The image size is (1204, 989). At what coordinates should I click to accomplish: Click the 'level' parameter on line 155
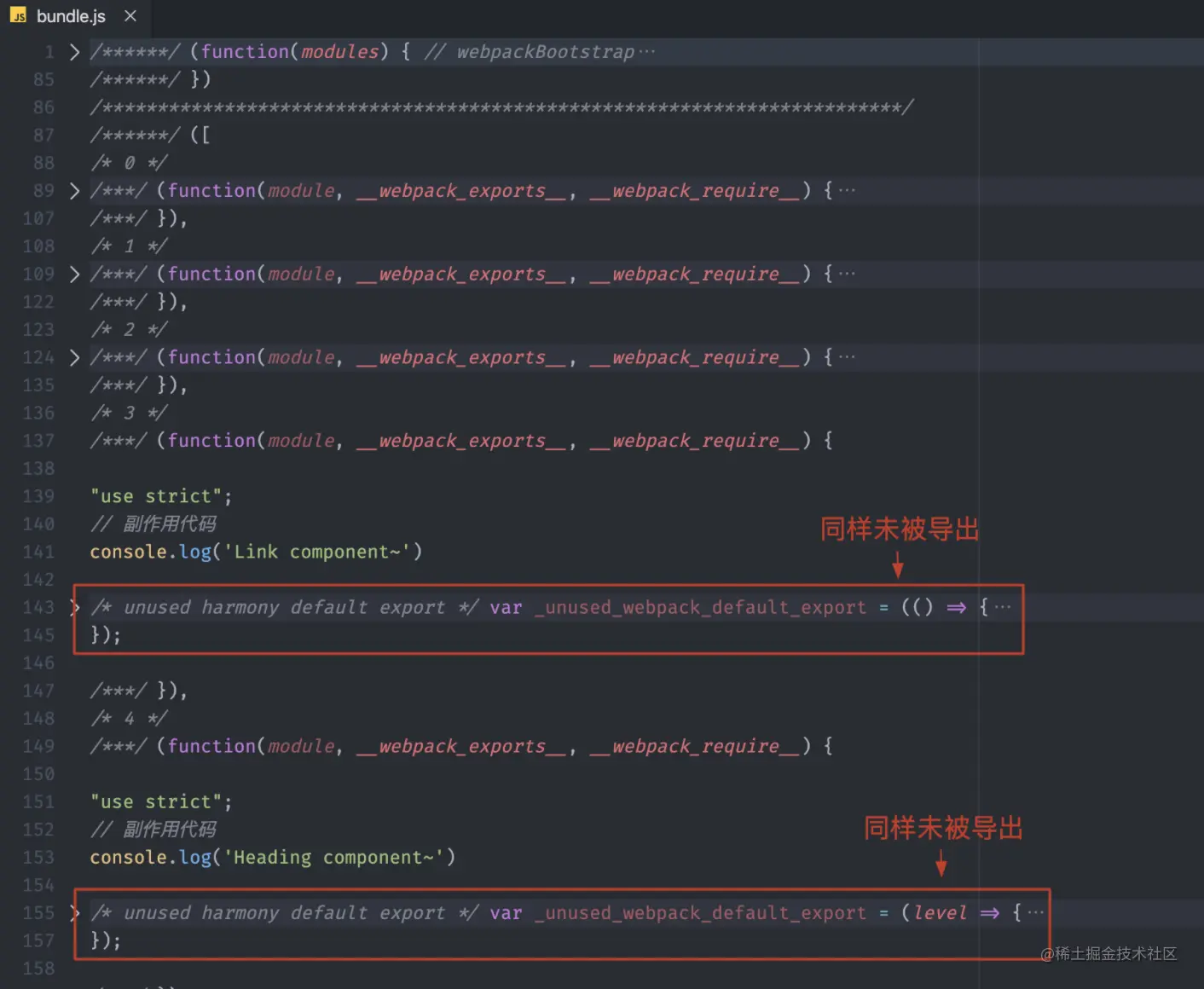coord(940,913)
